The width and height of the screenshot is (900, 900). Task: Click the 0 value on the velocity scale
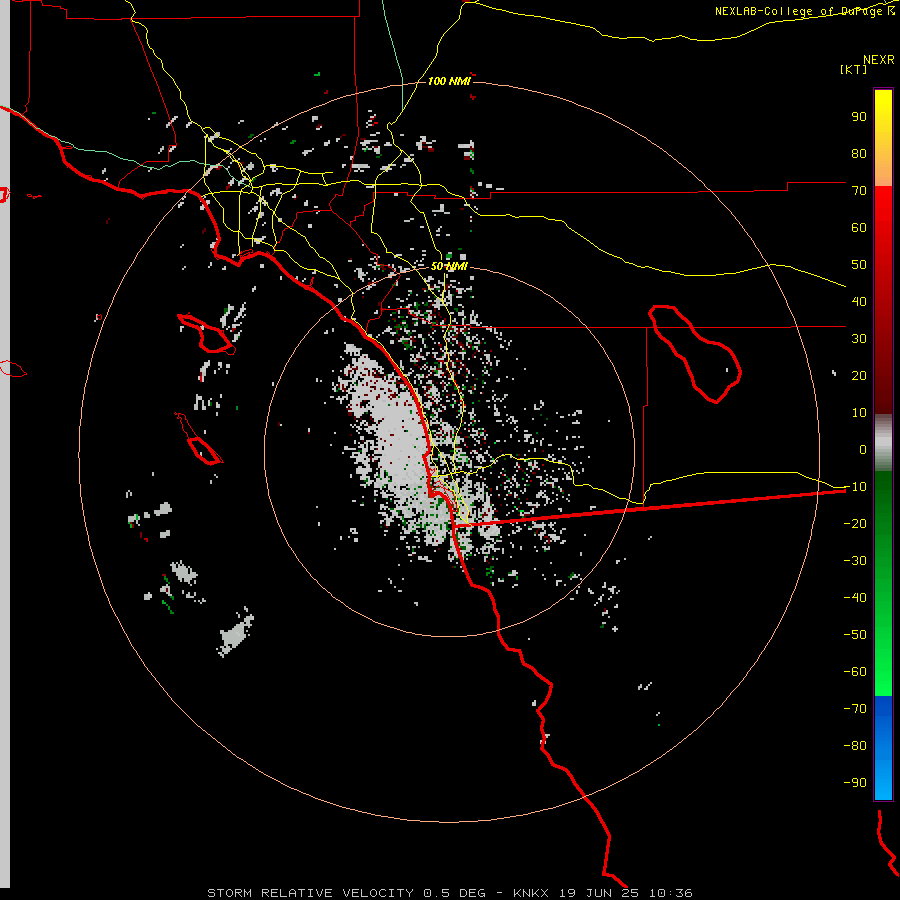[x=863, y=450]
